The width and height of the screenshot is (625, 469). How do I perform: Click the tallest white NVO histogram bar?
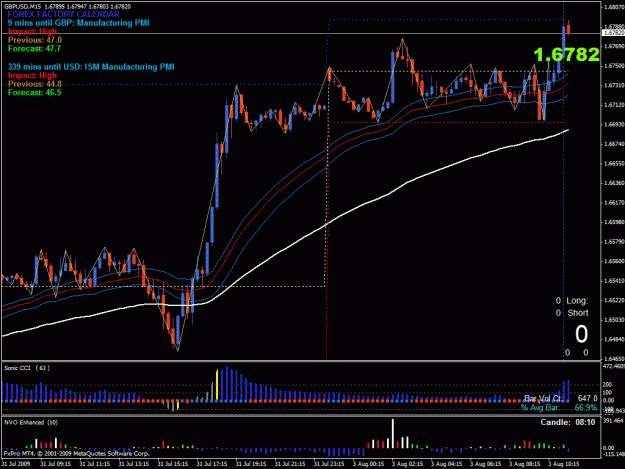393,434
